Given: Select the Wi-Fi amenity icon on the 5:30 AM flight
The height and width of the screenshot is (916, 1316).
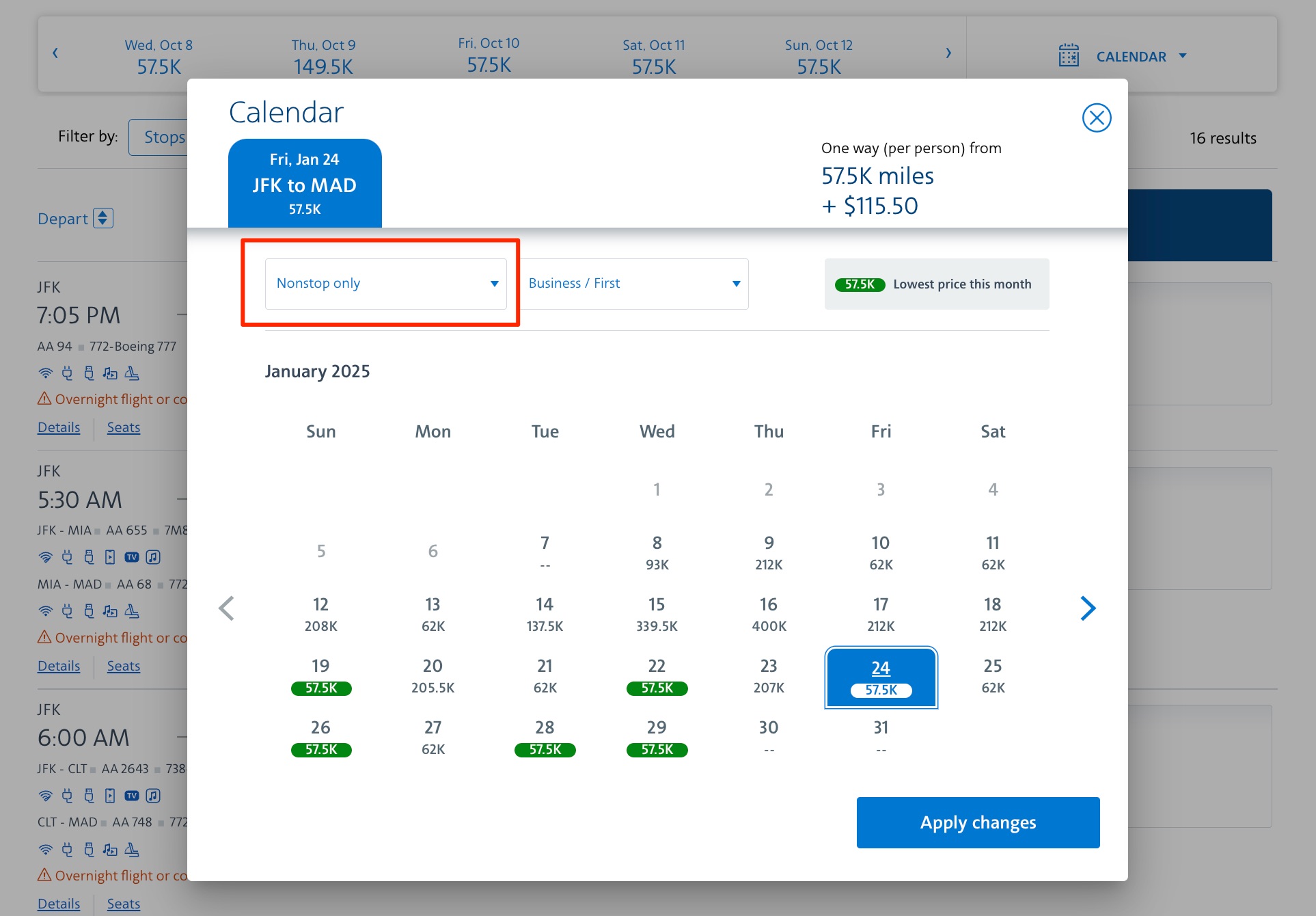Looking at the screenshot, I should click(46, 556).
